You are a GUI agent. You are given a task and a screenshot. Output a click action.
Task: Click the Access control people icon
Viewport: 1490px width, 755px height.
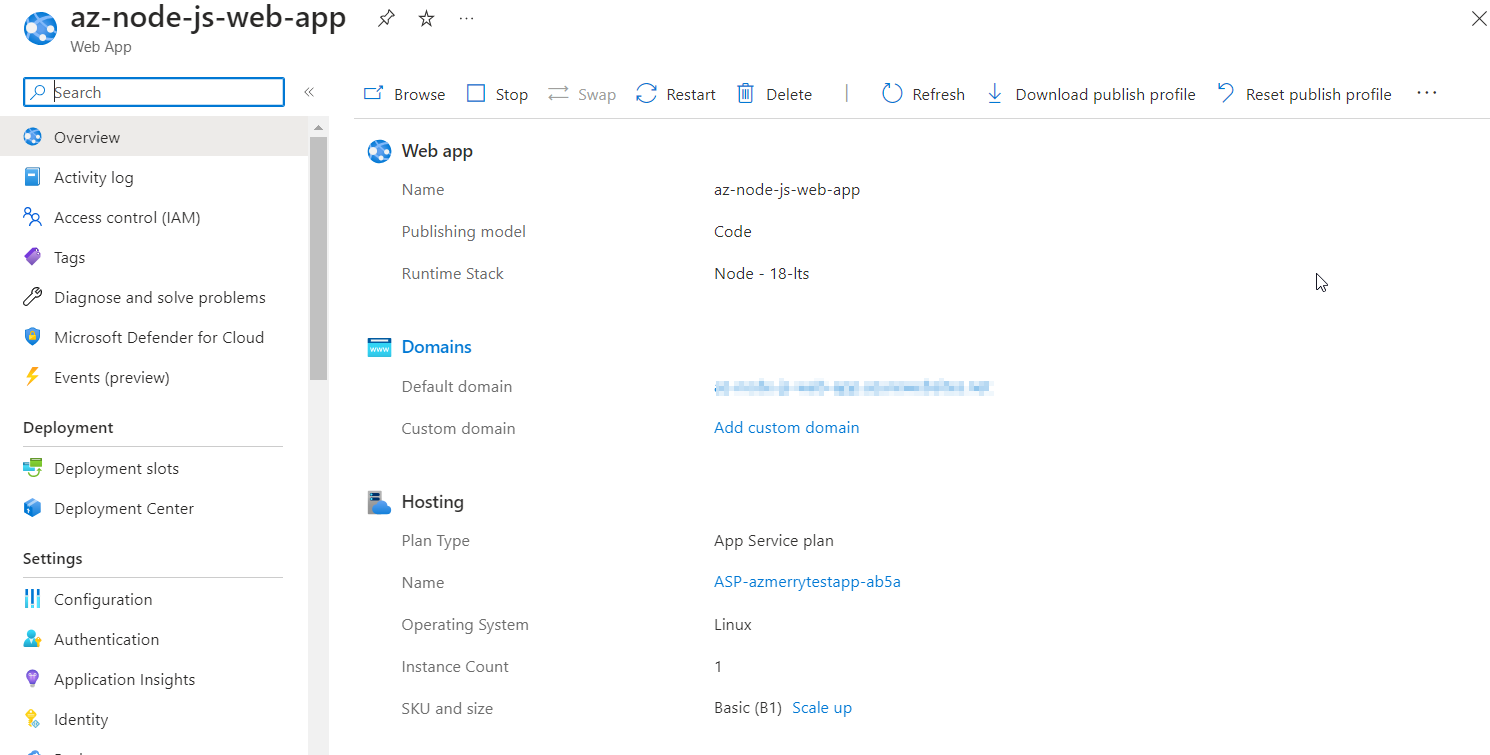click(33, 217)
